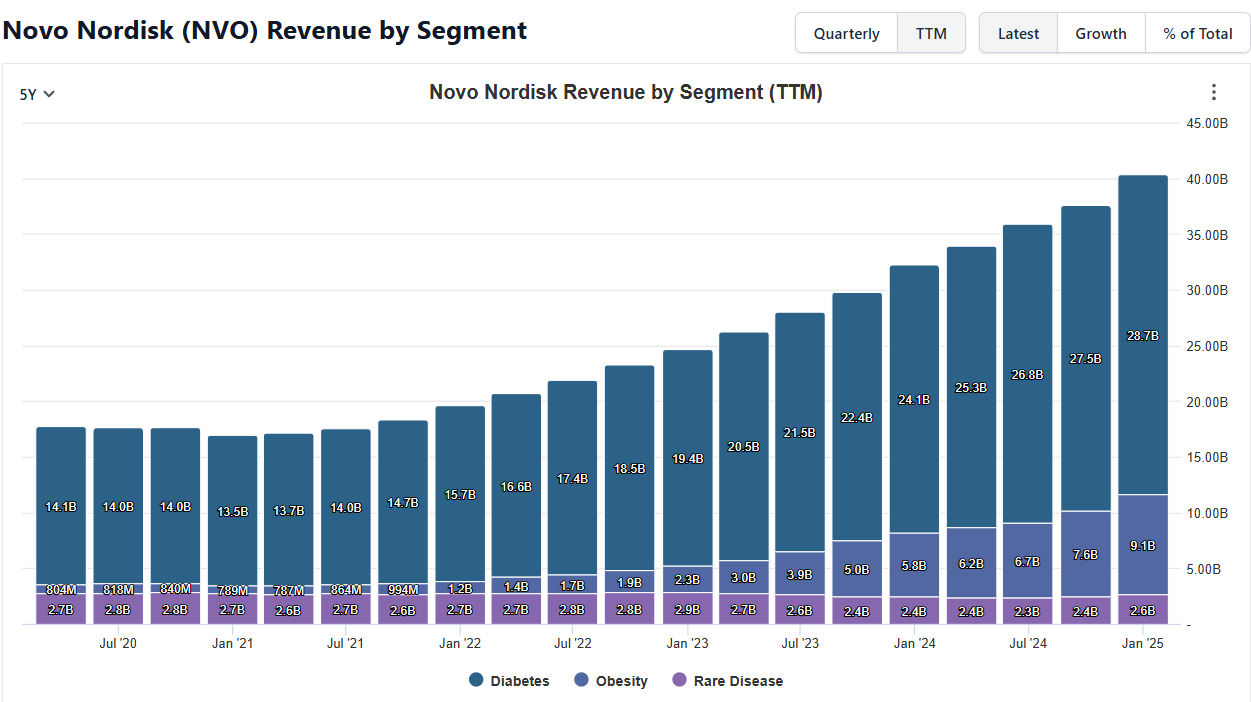Click the 3.0B Obesity bar segment
The height and width of the screenshot is (702, 1251).
point(743,577)
